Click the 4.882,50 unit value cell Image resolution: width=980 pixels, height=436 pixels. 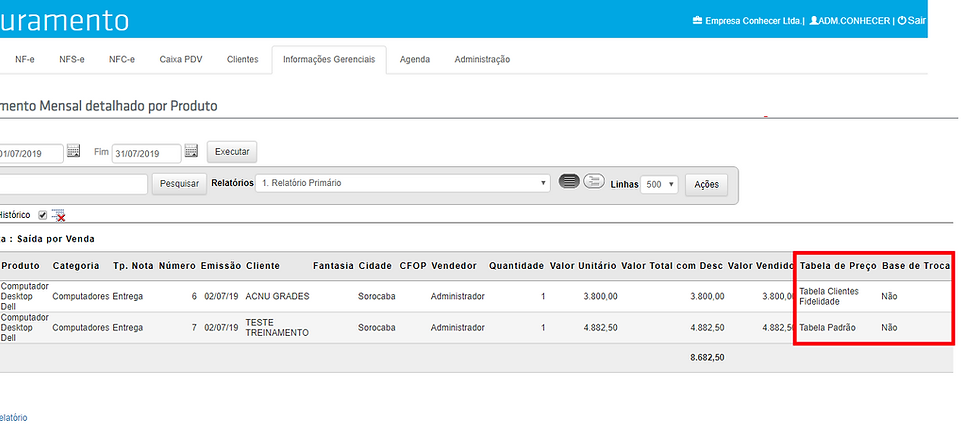[600, 327]
